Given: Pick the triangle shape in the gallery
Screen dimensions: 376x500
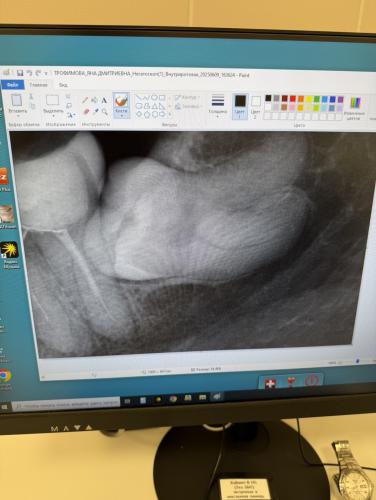Looking at the screenshot, I should click(x=154, y=106).
